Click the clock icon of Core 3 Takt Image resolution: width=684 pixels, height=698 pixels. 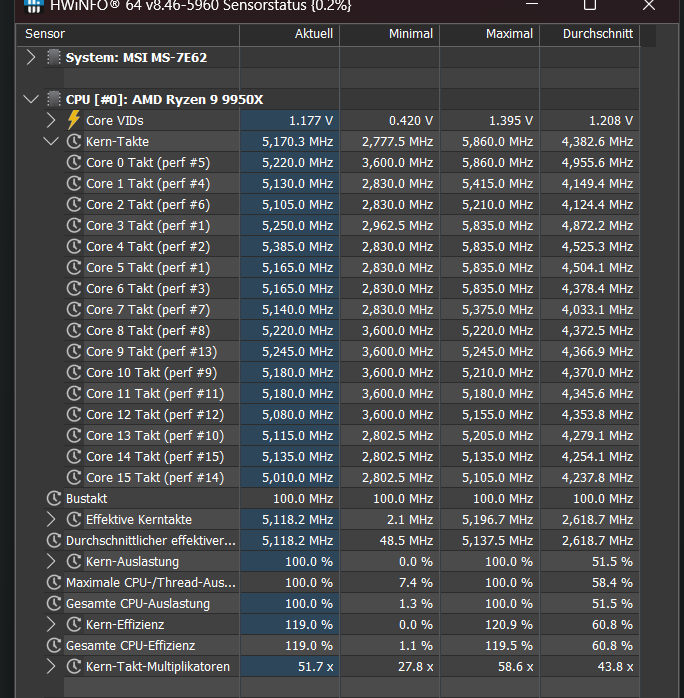point(73,226)
